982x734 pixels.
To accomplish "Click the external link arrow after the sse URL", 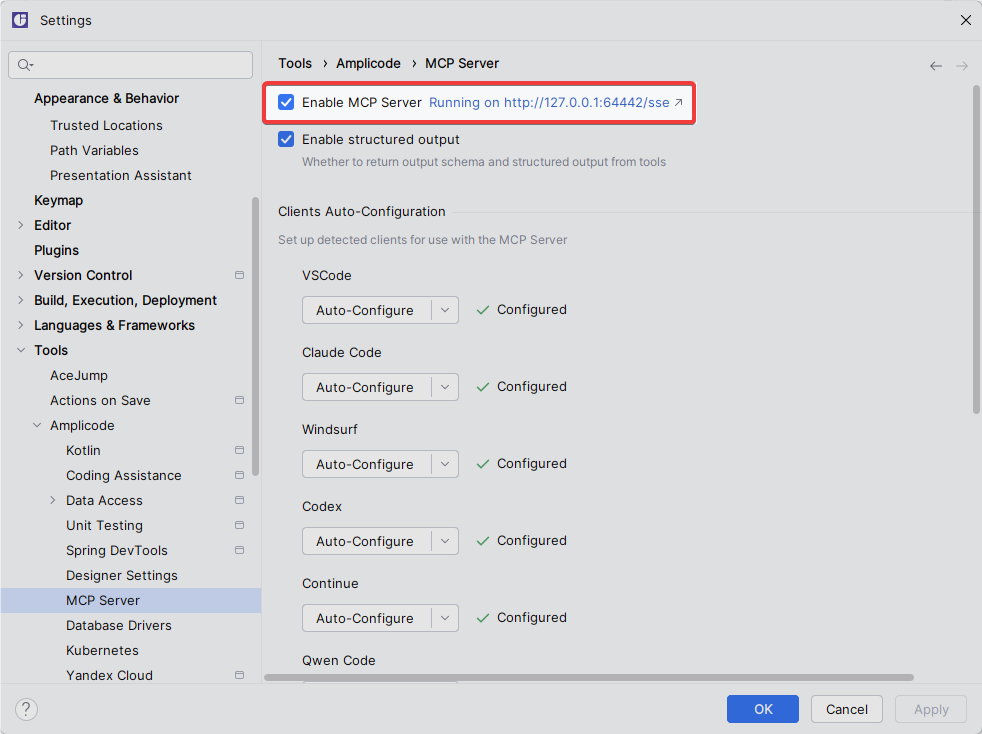I will (678, 102).
